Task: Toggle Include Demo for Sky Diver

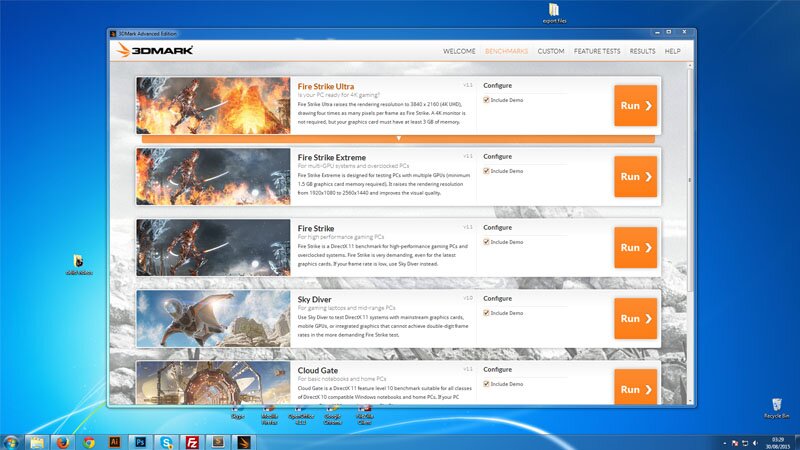Action: point(486,313)
